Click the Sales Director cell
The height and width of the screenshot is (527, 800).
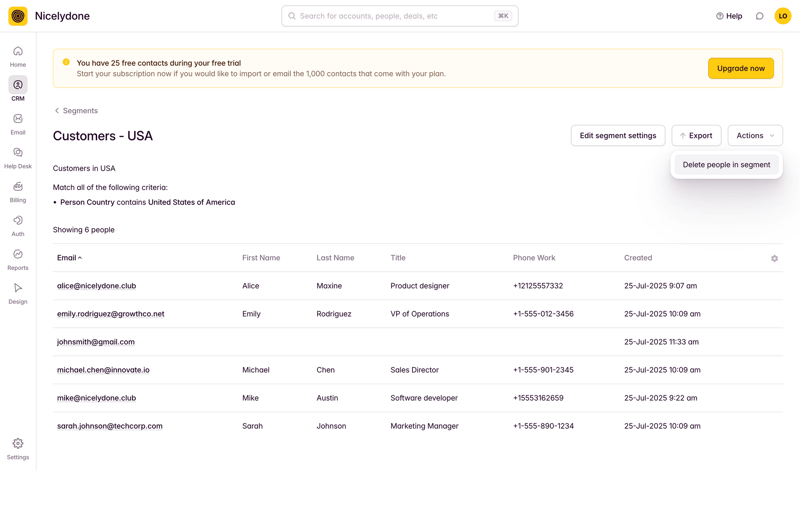click(415, 370)
